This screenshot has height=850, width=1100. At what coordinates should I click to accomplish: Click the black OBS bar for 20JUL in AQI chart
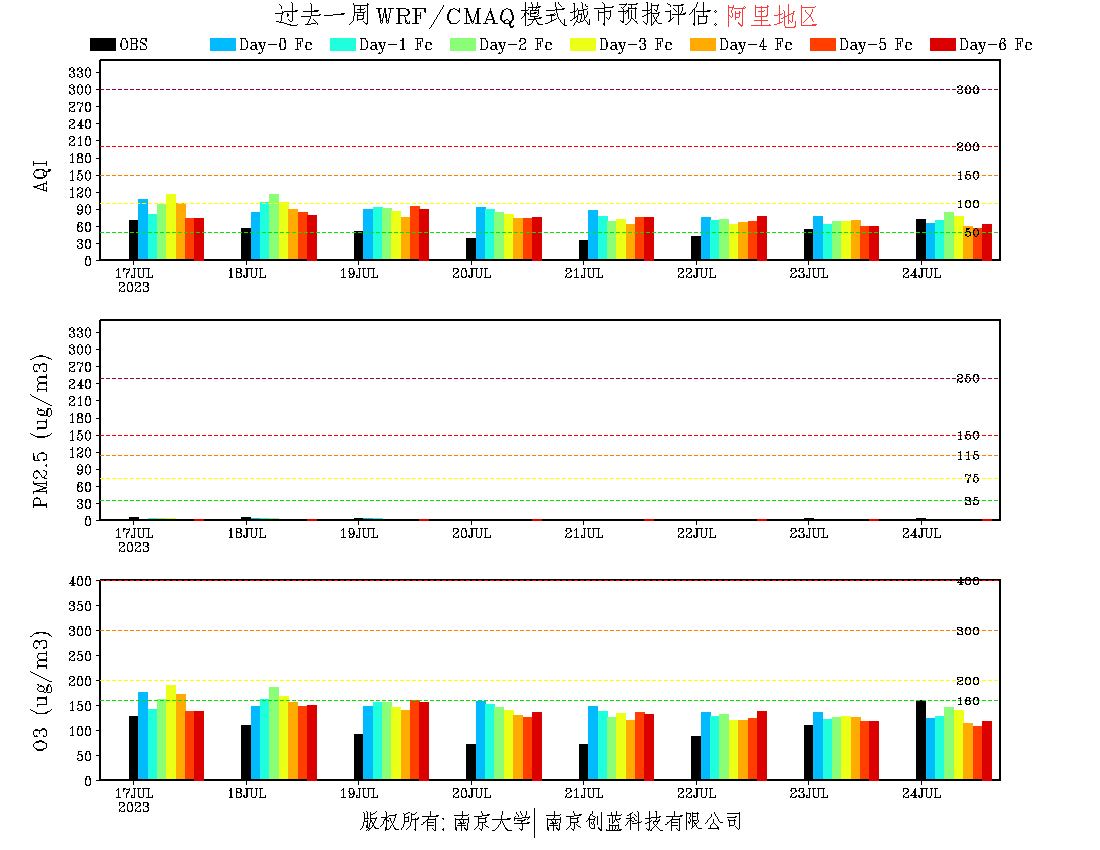[471, 249]
